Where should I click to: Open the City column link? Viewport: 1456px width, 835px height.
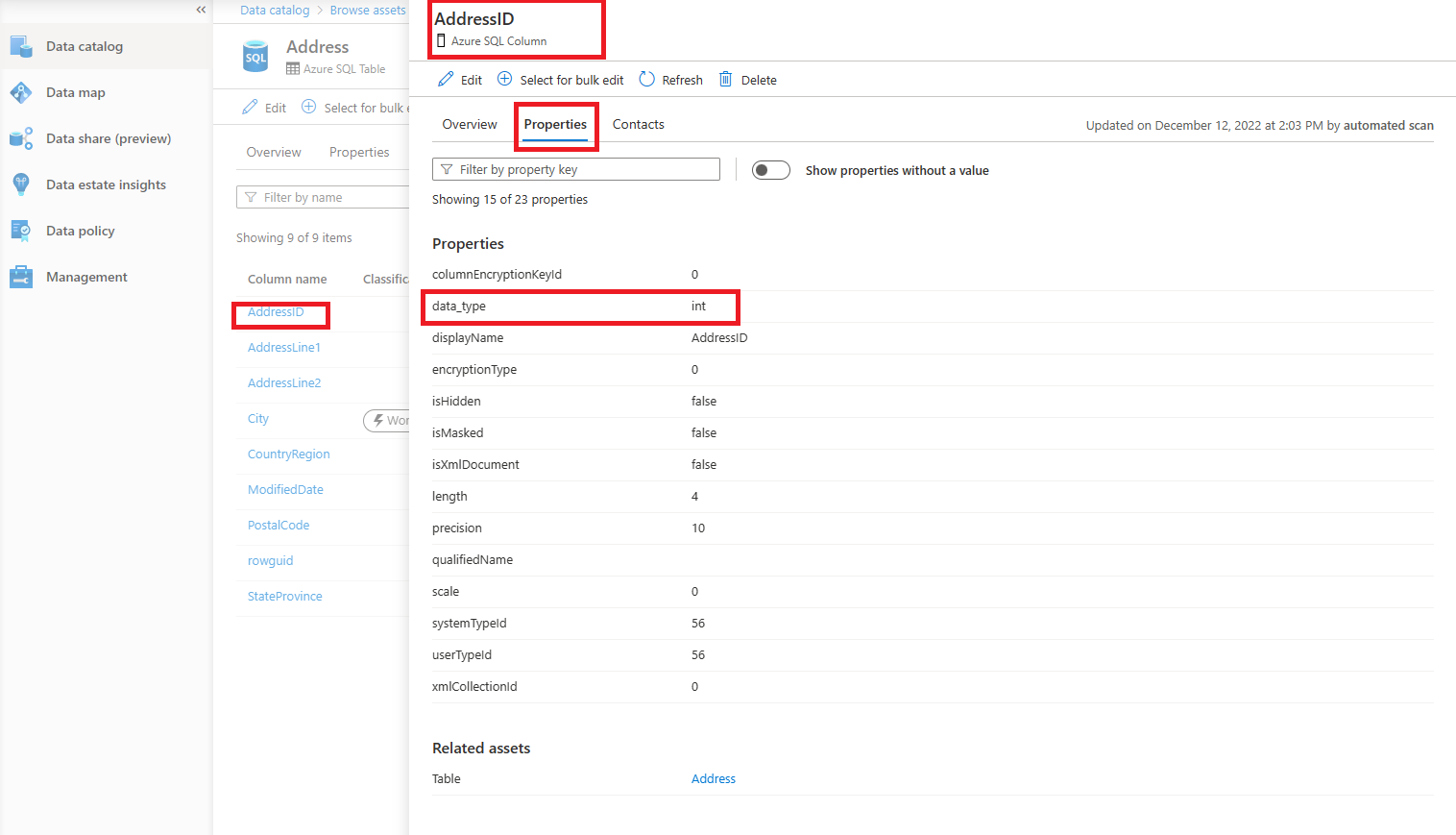258,419
